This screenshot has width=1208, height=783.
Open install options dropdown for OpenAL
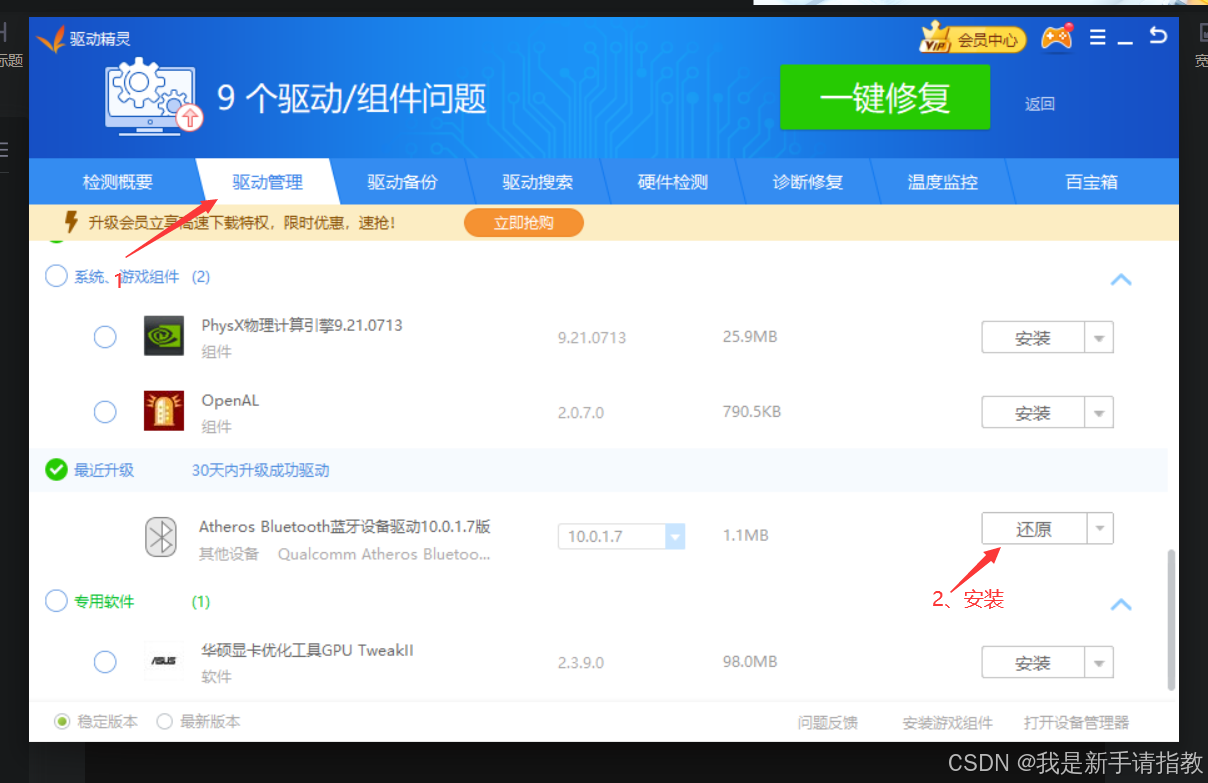[1099, 412]
